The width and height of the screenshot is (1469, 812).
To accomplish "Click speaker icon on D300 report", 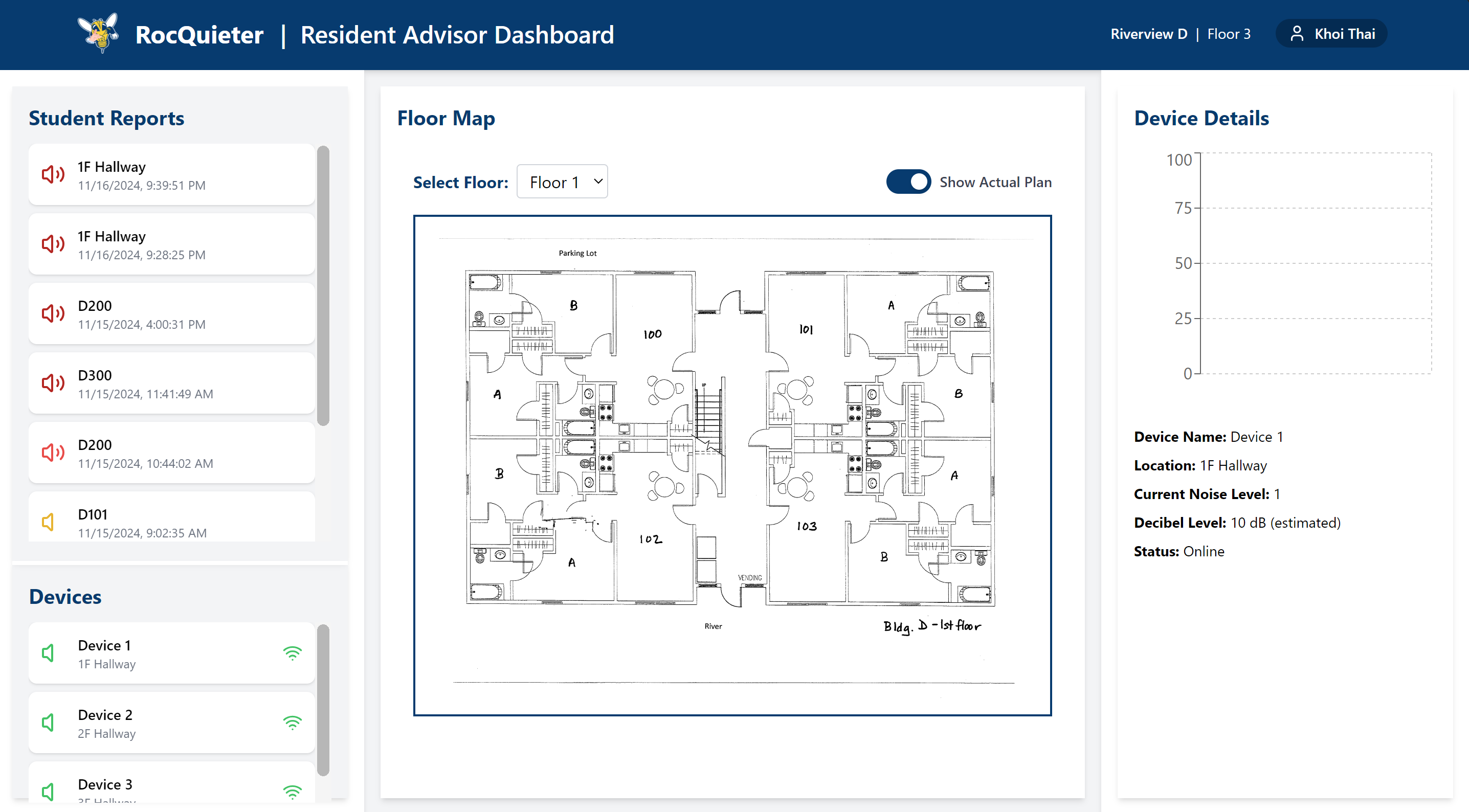I will 53,383.
